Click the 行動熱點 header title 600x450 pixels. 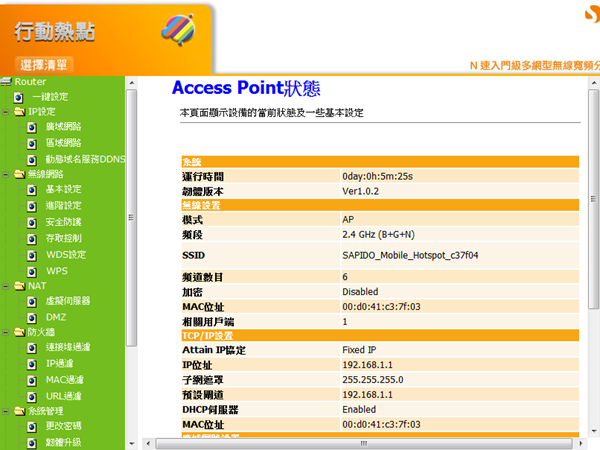(x=55, y=31)
